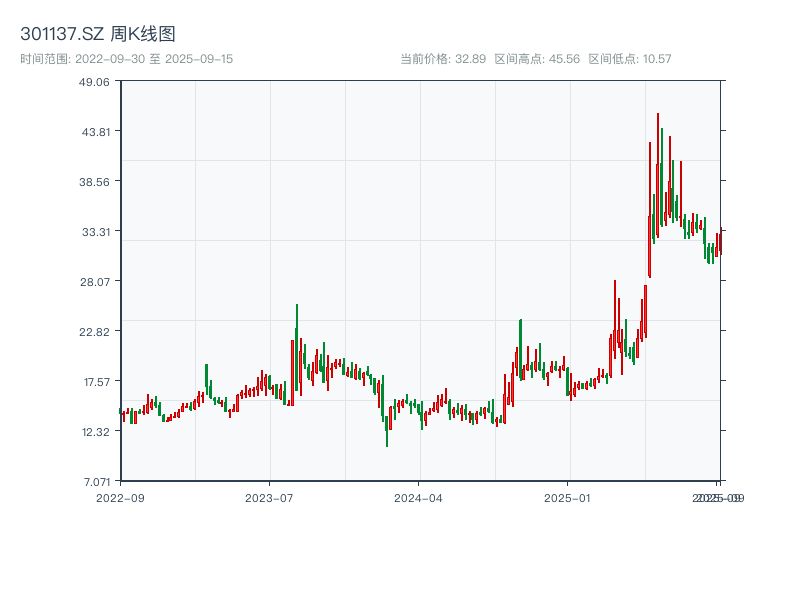Viewport: 800px width, 600px height.
Task: Click y-axis label 38.56
Action: click(94, 182)
